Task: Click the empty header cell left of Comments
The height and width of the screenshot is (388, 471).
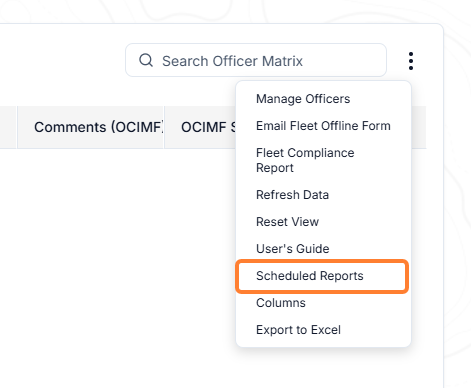Action: 8,127
